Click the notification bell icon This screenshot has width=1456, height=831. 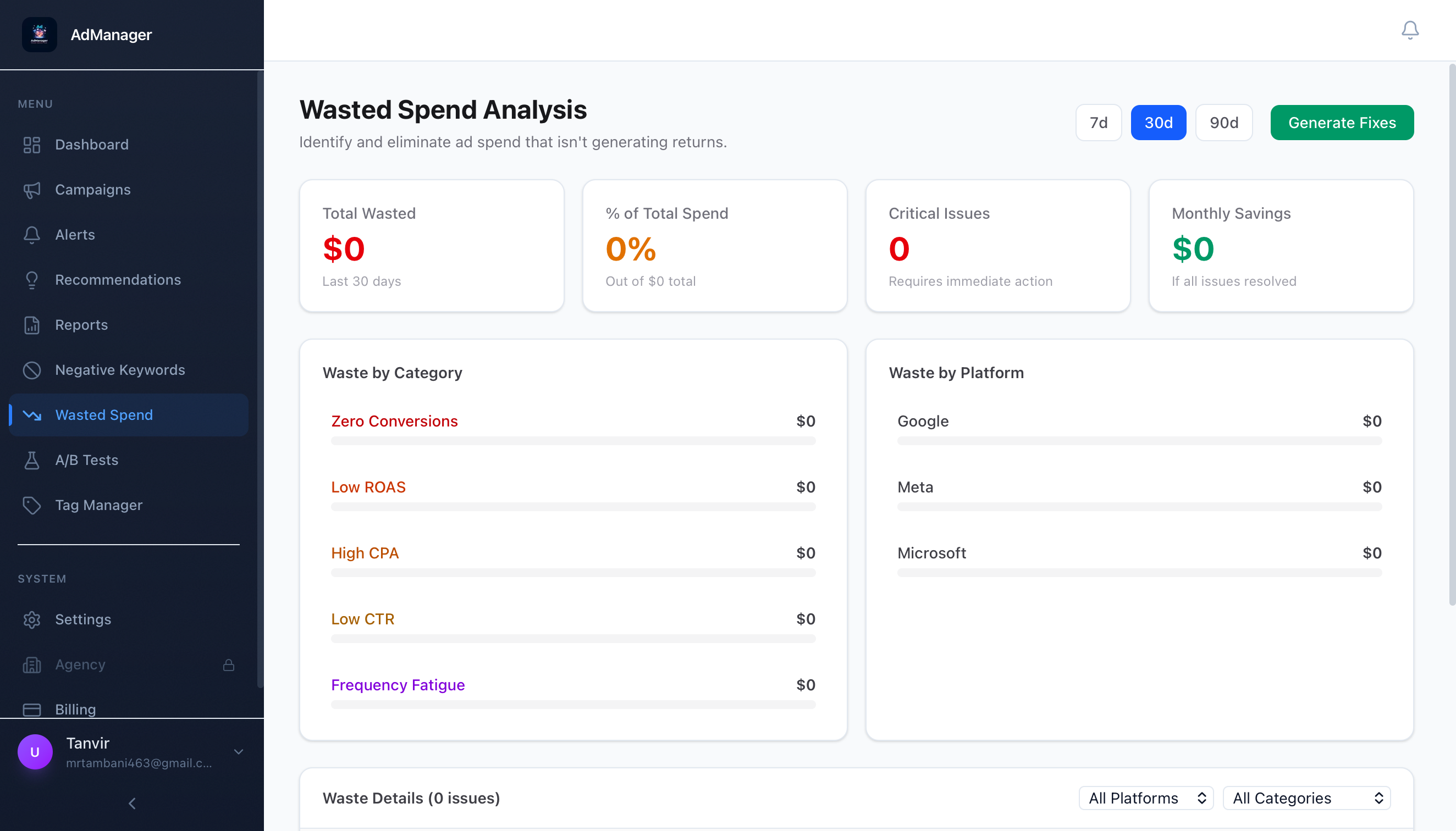1409,30
